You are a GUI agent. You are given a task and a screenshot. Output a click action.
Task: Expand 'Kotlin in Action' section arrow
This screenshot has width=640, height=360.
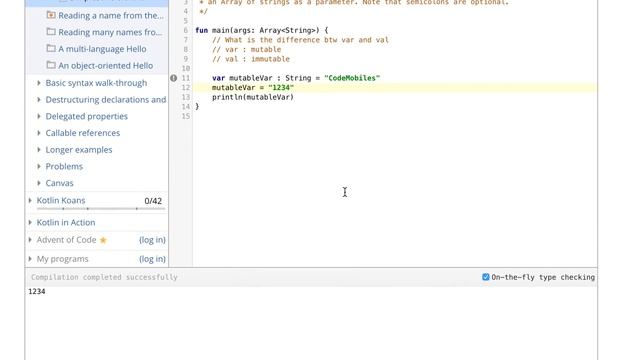(x=30, y=222)
